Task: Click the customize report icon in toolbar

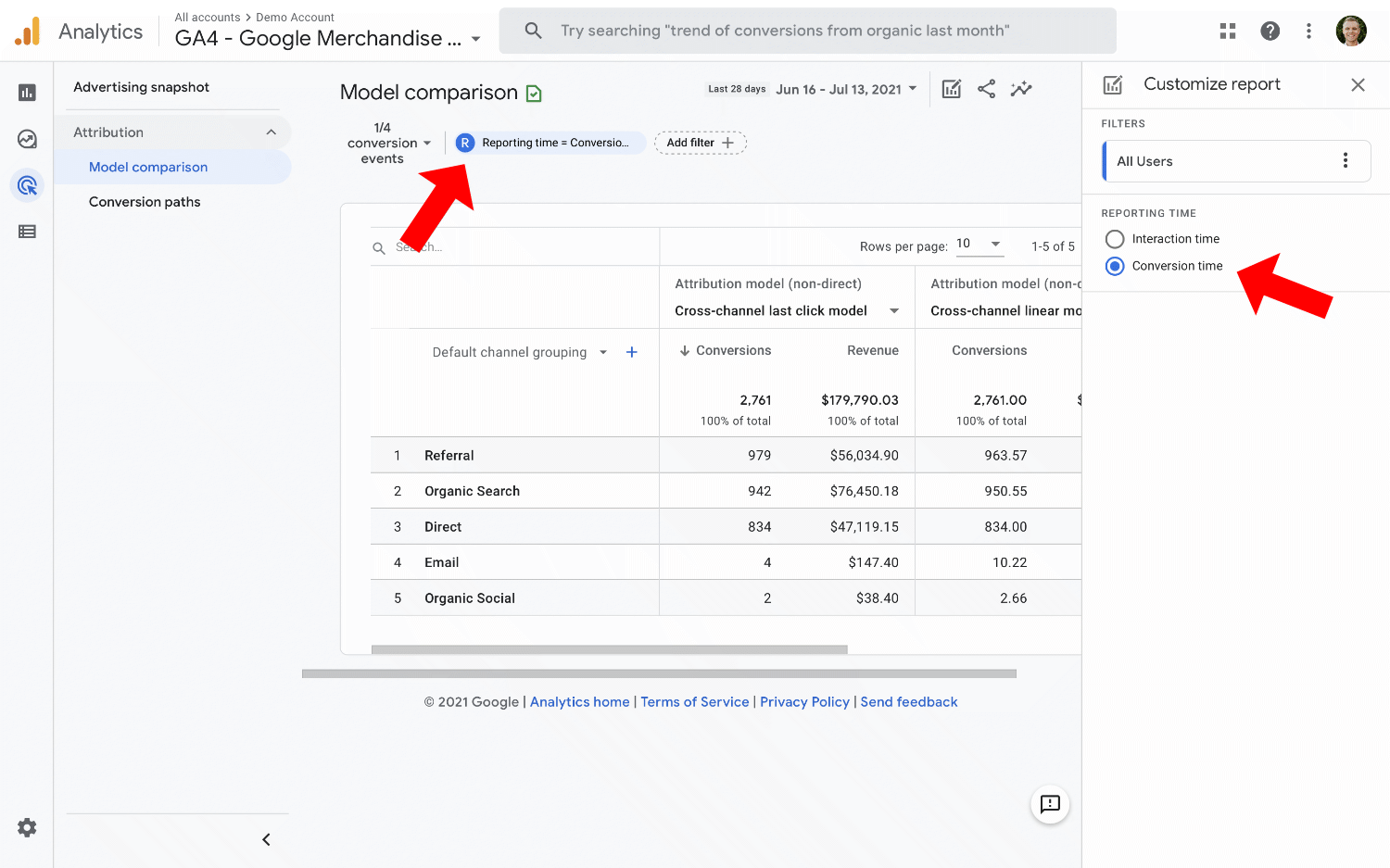Action: point(952,89)
